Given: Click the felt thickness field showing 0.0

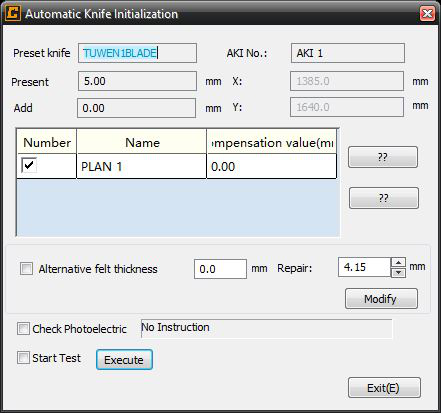Looking at the screenshot, I should 220,269.
